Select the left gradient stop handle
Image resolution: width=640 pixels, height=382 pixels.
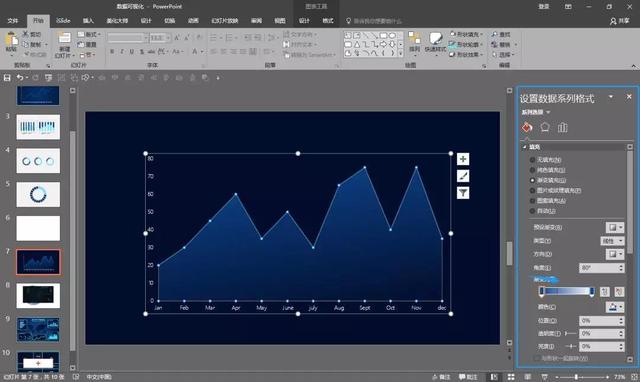click(x=542, y=291)
